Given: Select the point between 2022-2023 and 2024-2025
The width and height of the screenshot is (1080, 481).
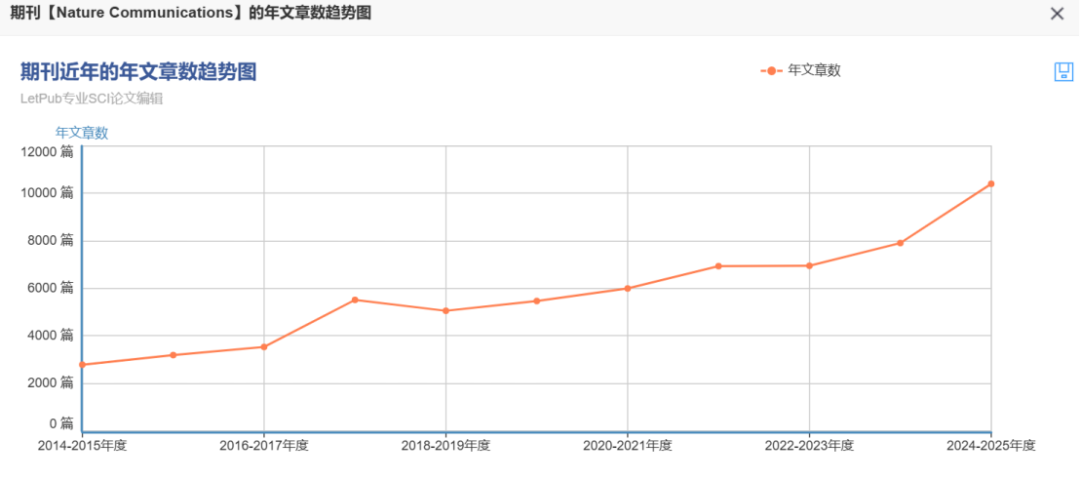Looking at the screenshot, I should click(x=900, y=243).
